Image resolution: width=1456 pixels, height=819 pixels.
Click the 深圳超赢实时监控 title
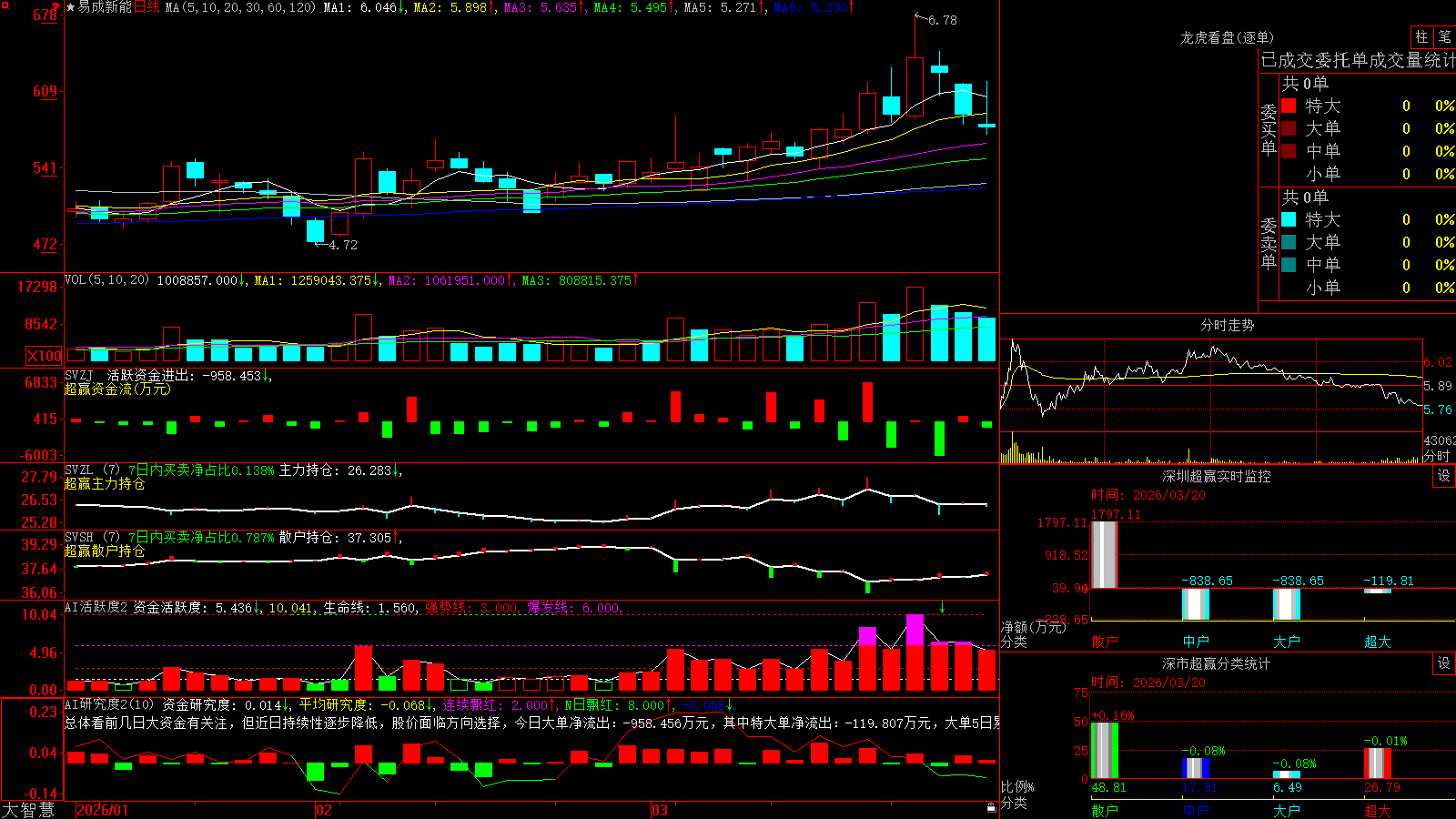pos(1217,476)
